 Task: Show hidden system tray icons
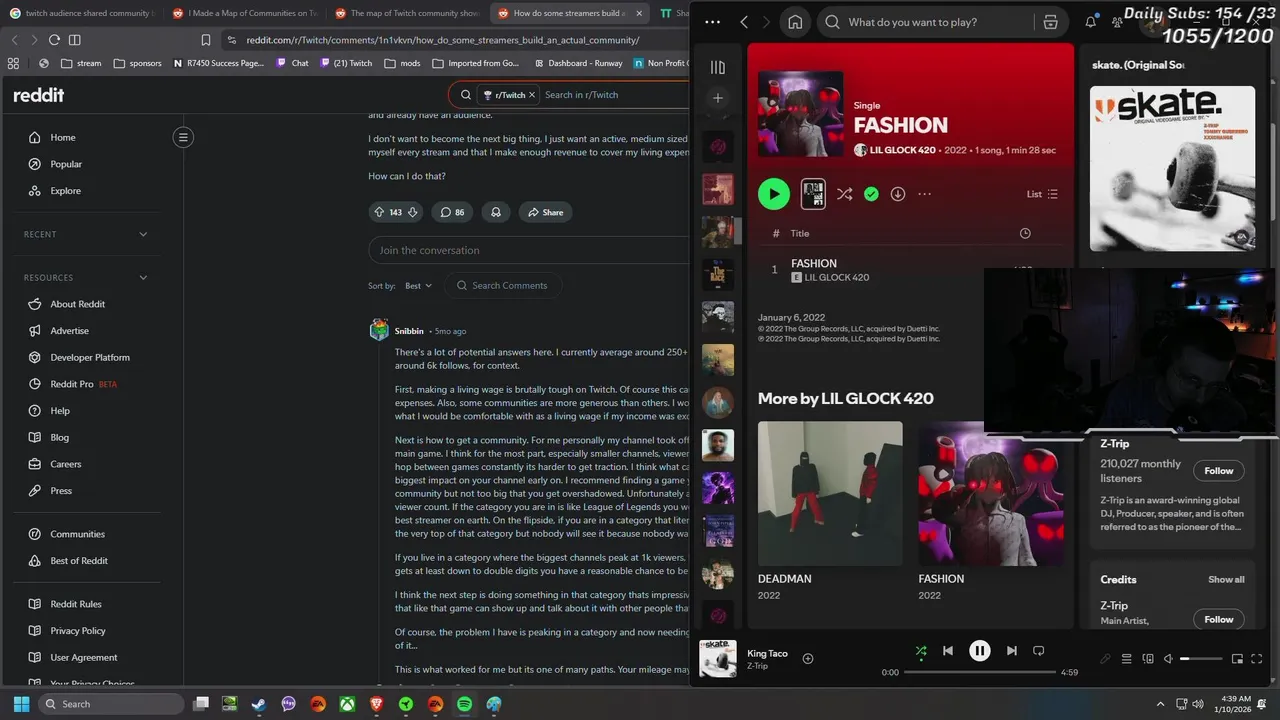coord(1160,704)
